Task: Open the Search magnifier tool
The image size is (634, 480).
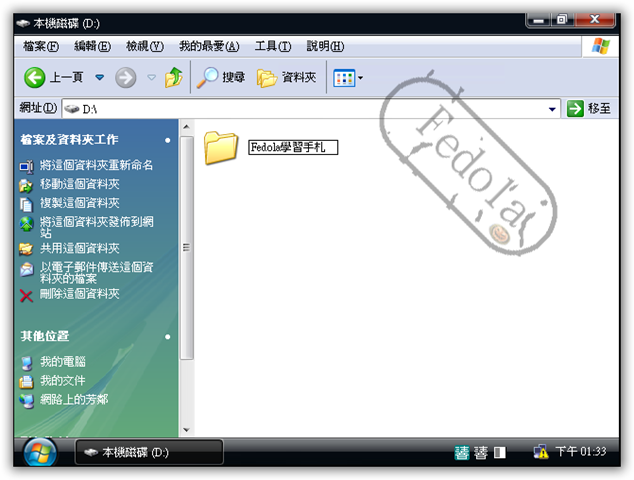Action: point(210,77)
